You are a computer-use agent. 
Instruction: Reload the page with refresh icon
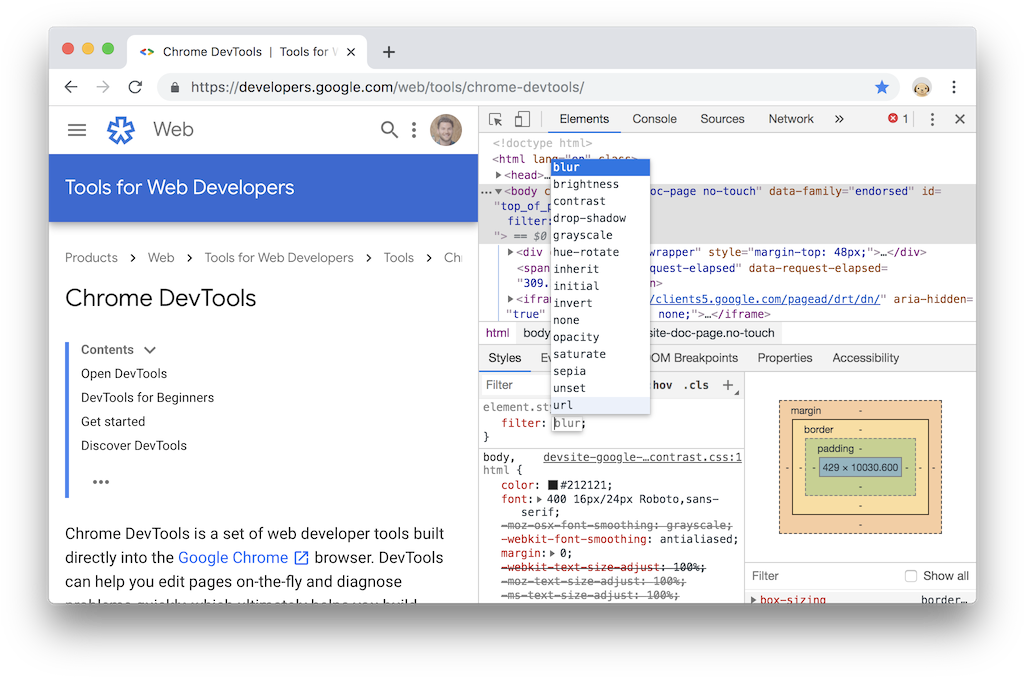tap(135, 87)
